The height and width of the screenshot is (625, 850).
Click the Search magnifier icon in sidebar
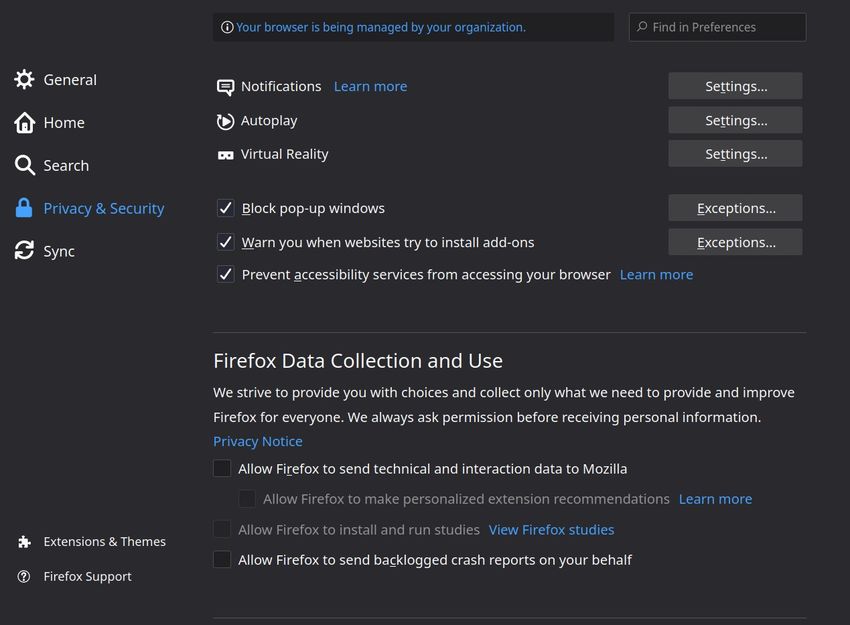coord(24,165)
